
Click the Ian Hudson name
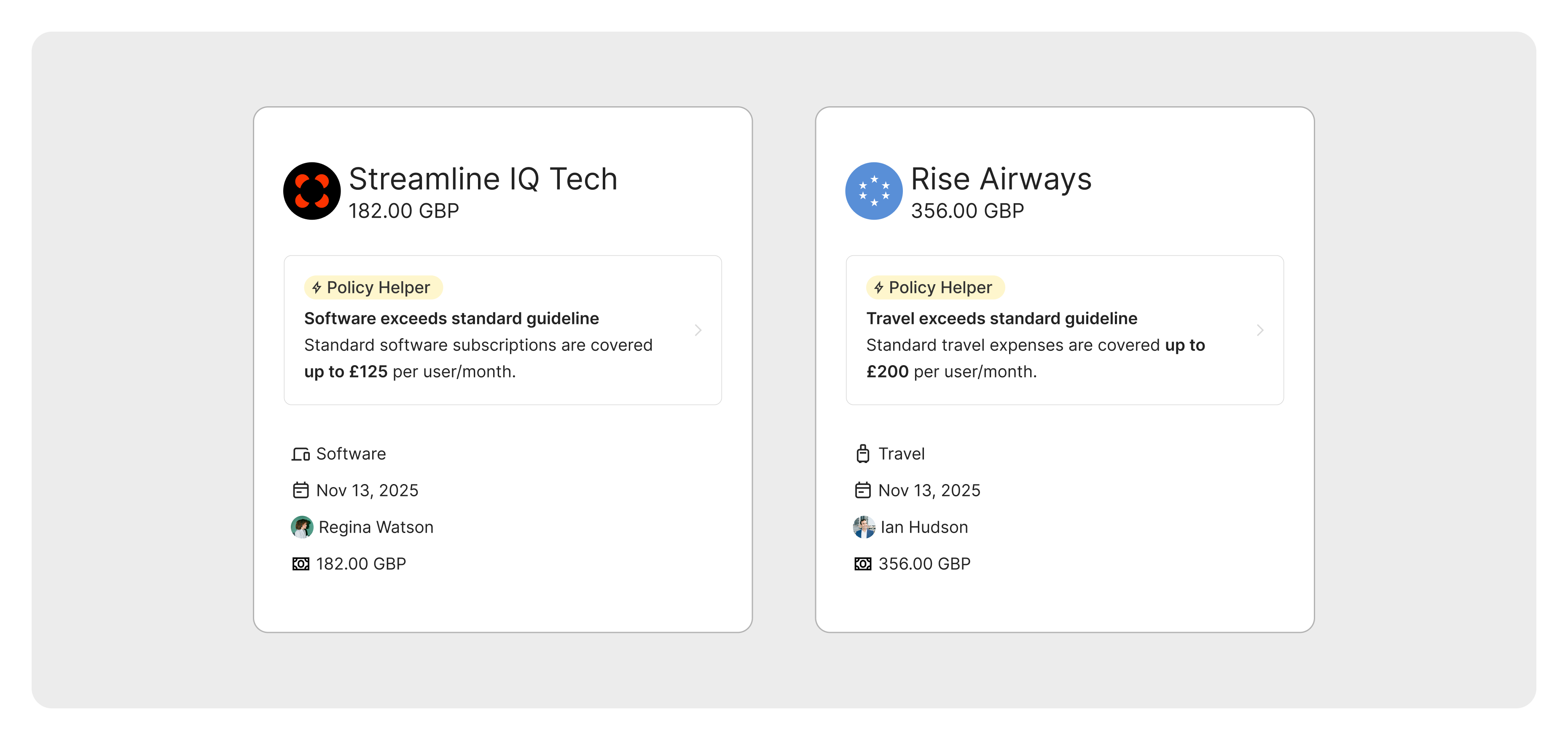[924, 527]
